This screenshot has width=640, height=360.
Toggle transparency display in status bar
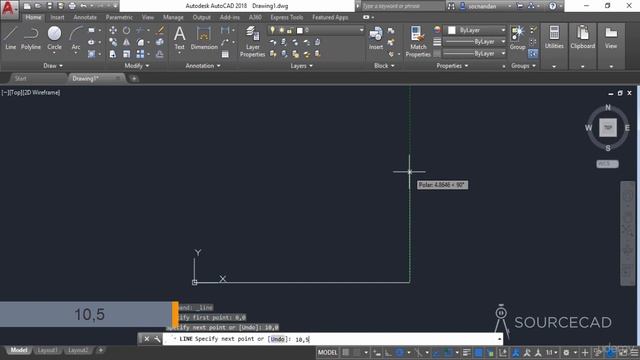[478, 352]
